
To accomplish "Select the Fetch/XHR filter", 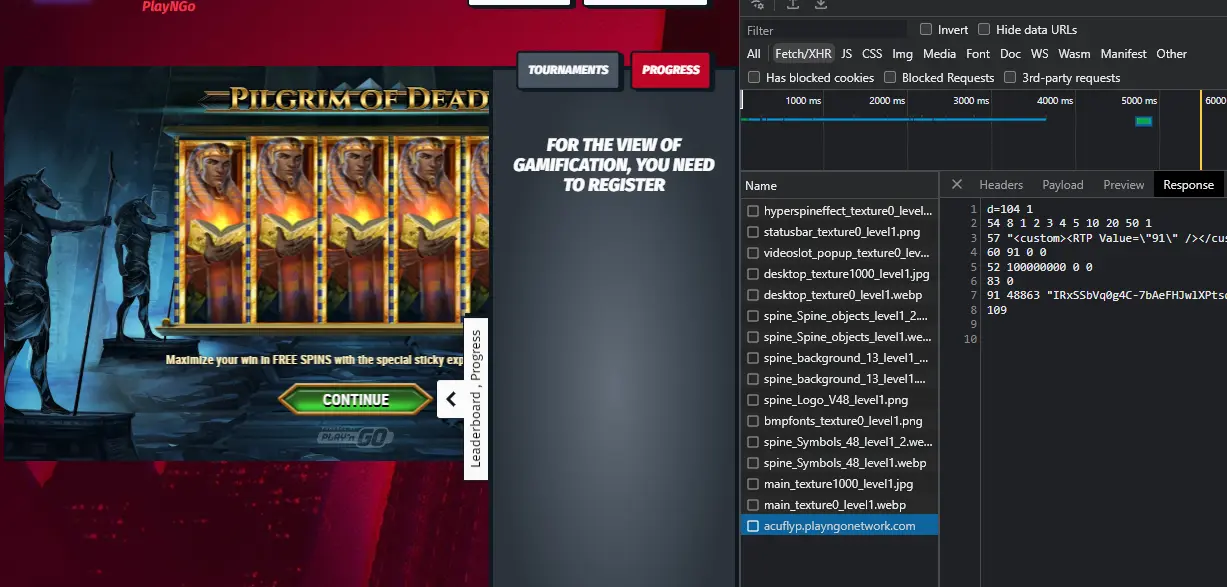I will pos(803,54).
